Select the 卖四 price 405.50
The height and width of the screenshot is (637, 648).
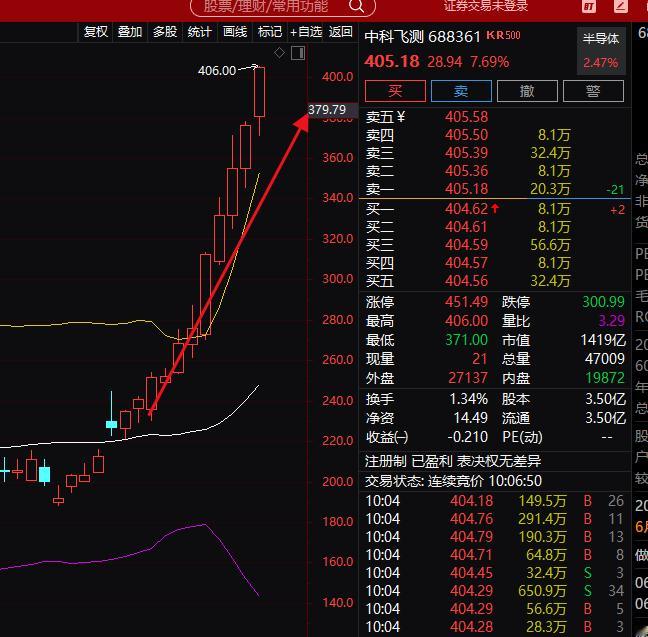pos(467,135)
